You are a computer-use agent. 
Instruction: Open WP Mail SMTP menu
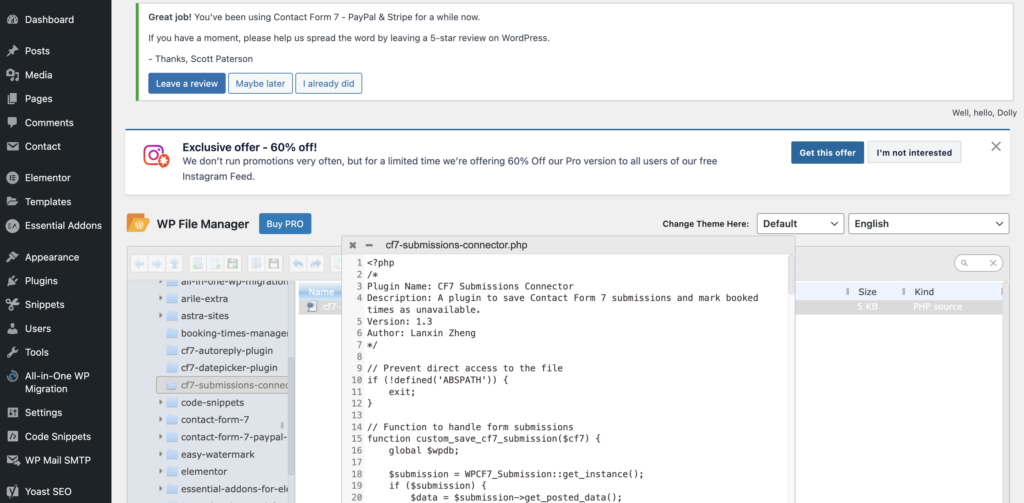coord(56,460)
